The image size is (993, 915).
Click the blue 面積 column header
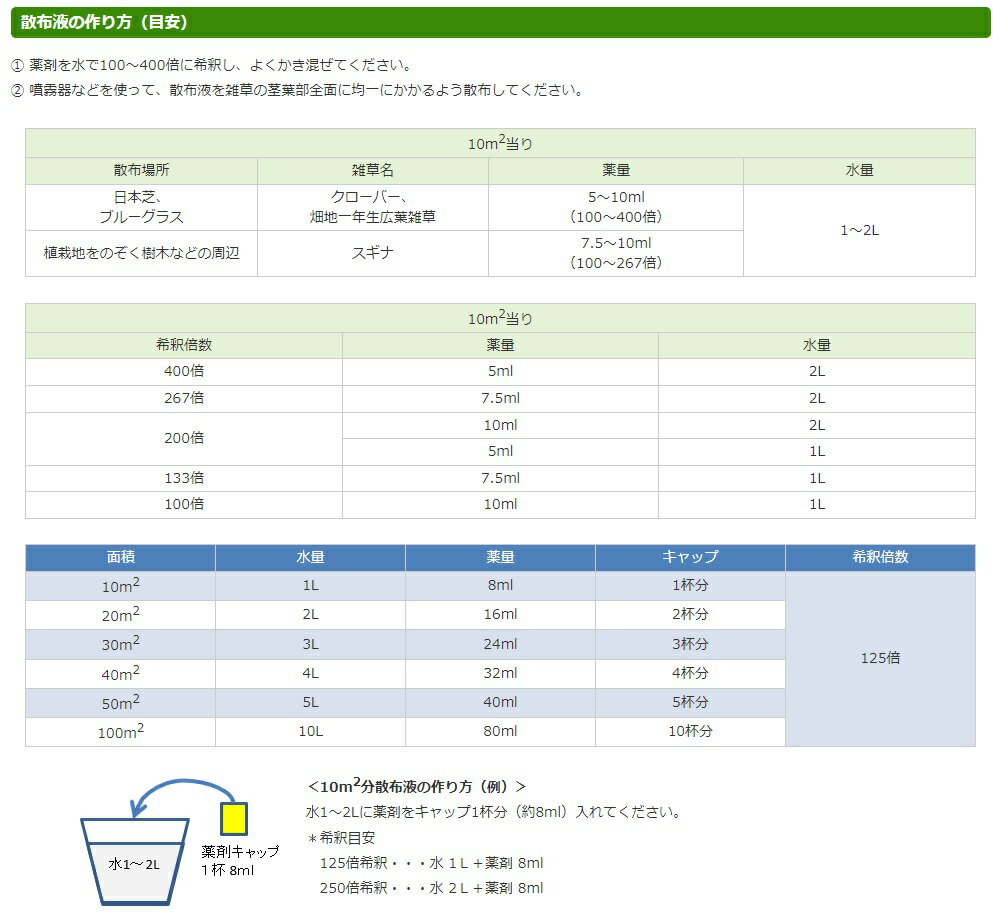120,557
